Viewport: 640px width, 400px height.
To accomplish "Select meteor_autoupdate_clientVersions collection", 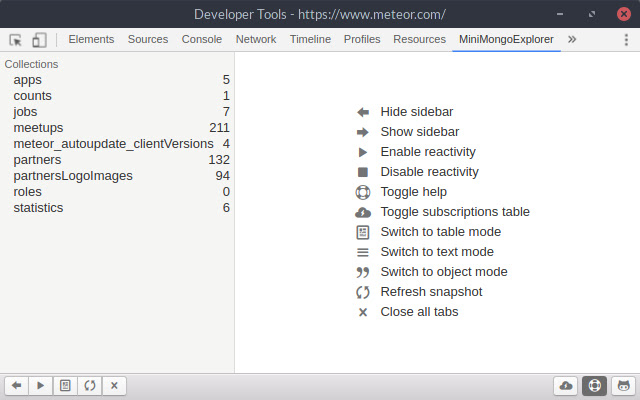I will tap(117, 144).
